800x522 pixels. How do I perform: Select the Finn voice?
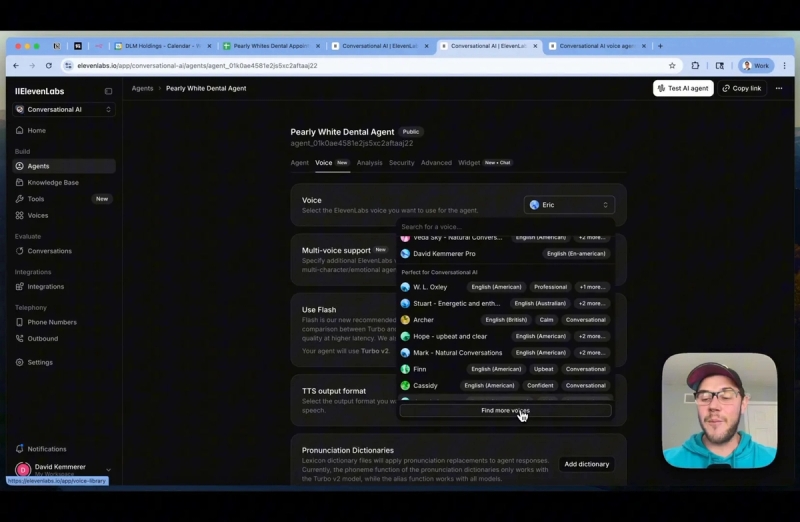[x=505, y=369]
